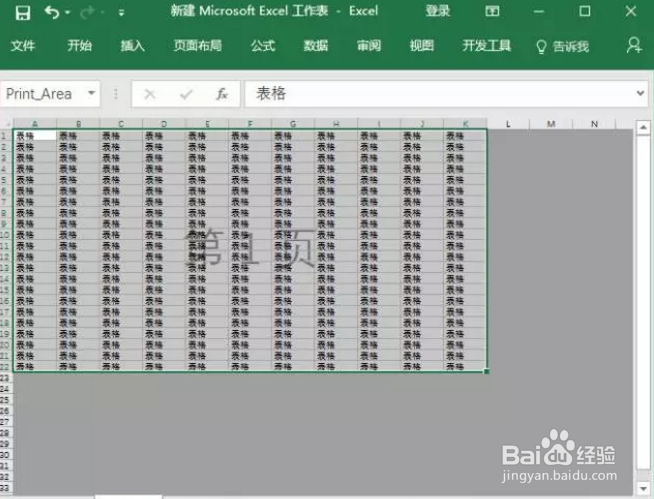Viewport: 654px width, 499px height.
Task: Switch to the 开发工具 ribbon tab
Action: (x=486, y=45)
